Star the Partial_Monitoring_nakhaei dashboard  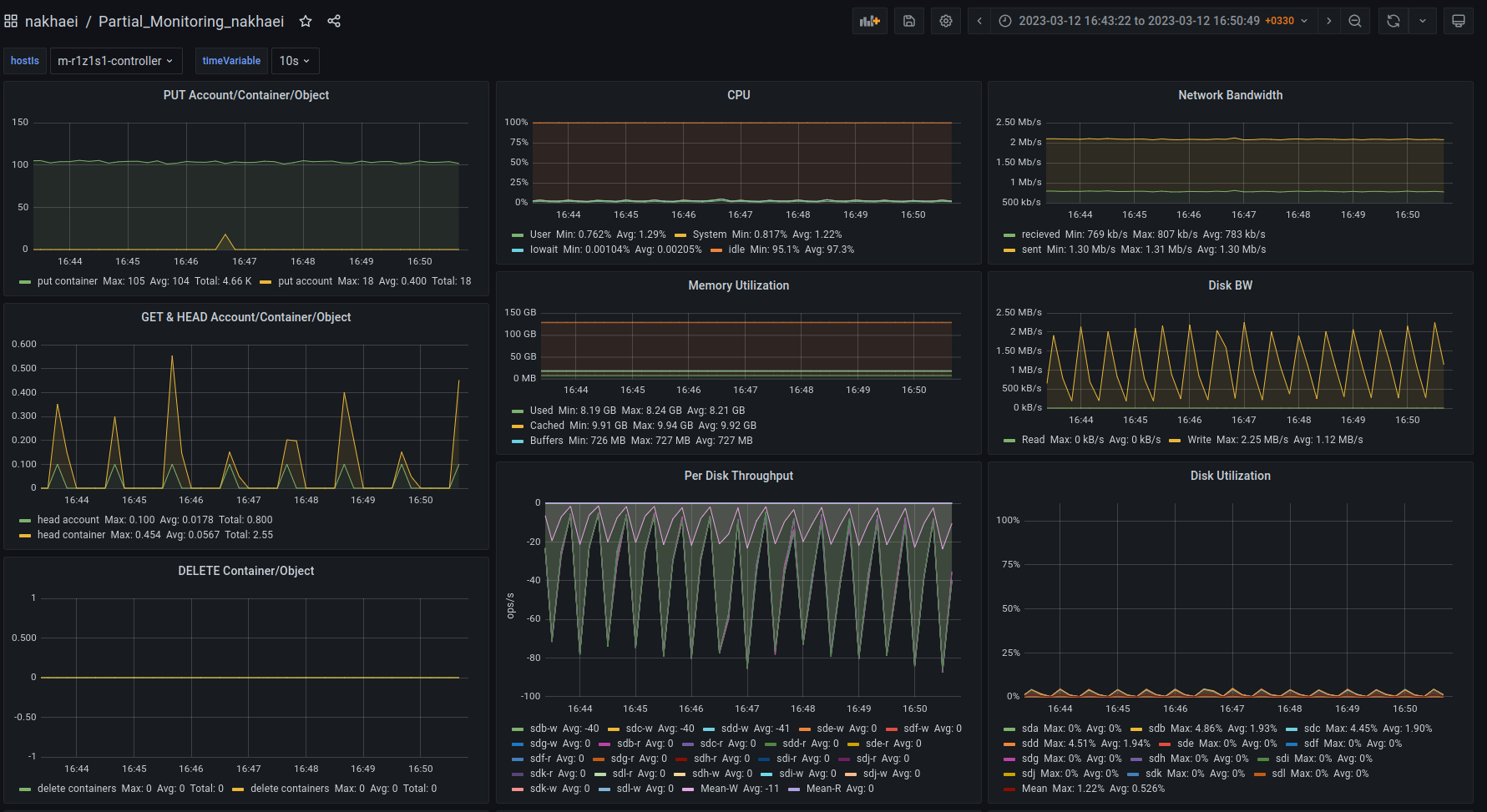coord(306,21)
